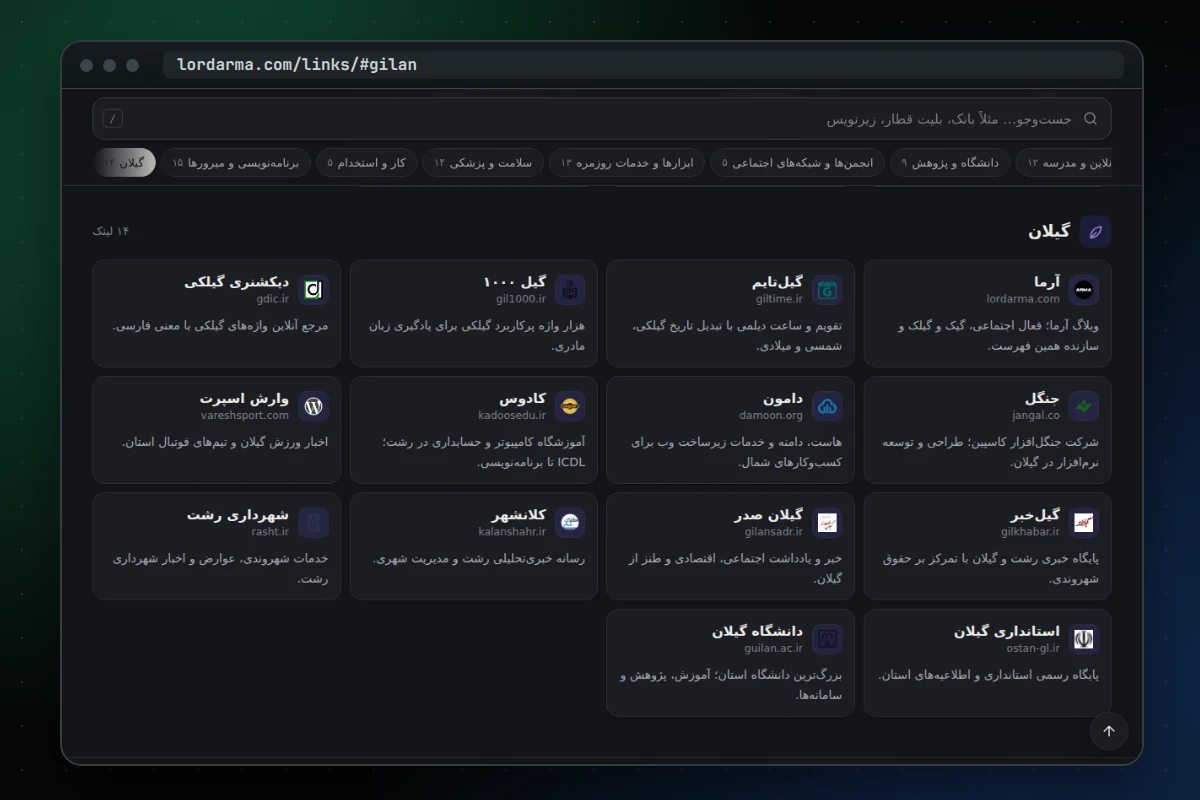Select the کار و استخدام category chip
1200x800 pixels.
pyautogui.click(x=366, y=163)
